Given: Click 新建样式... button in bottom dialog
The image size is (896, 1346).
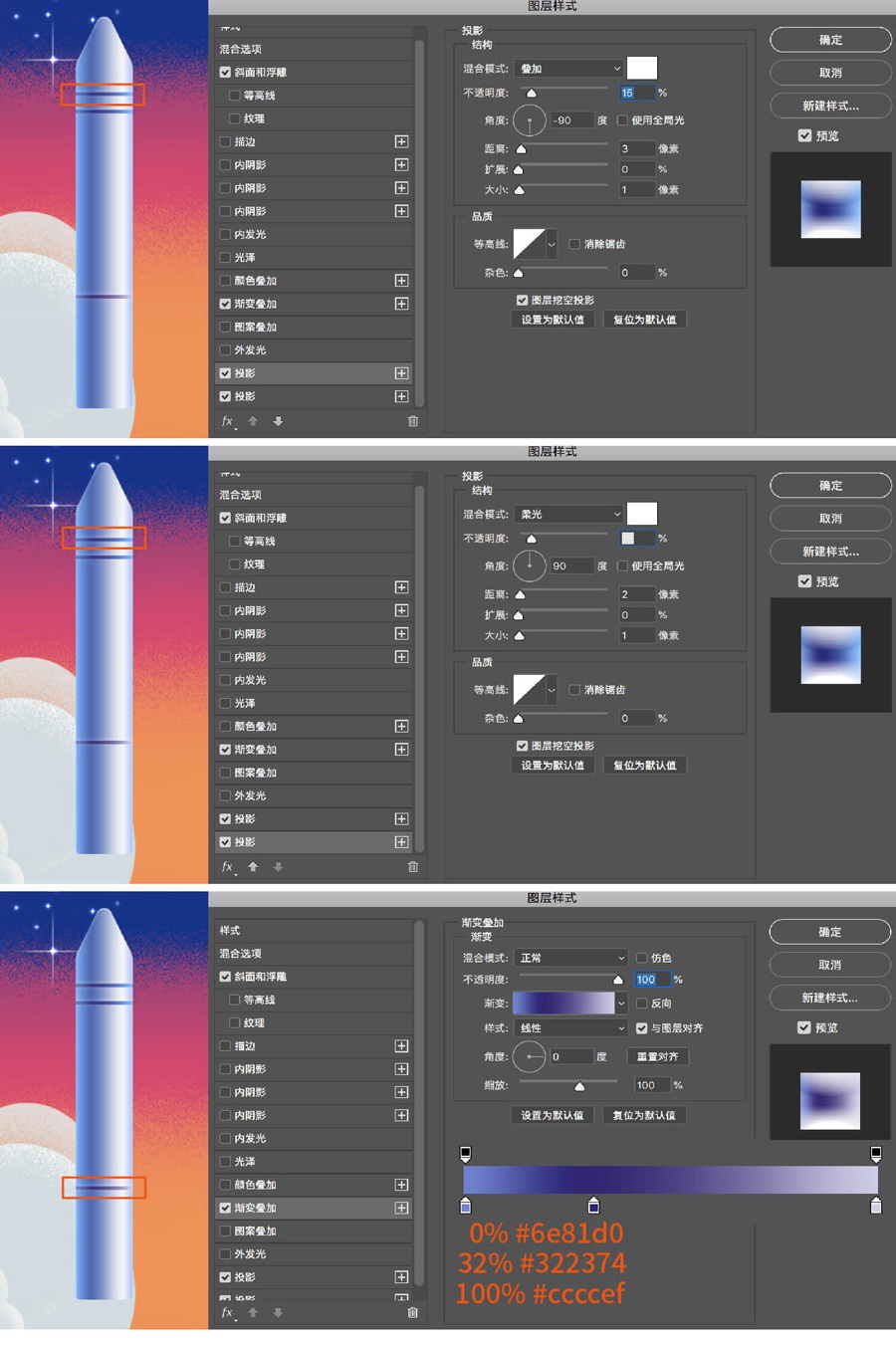Looking at the screenshot, I should pos(830,998).
